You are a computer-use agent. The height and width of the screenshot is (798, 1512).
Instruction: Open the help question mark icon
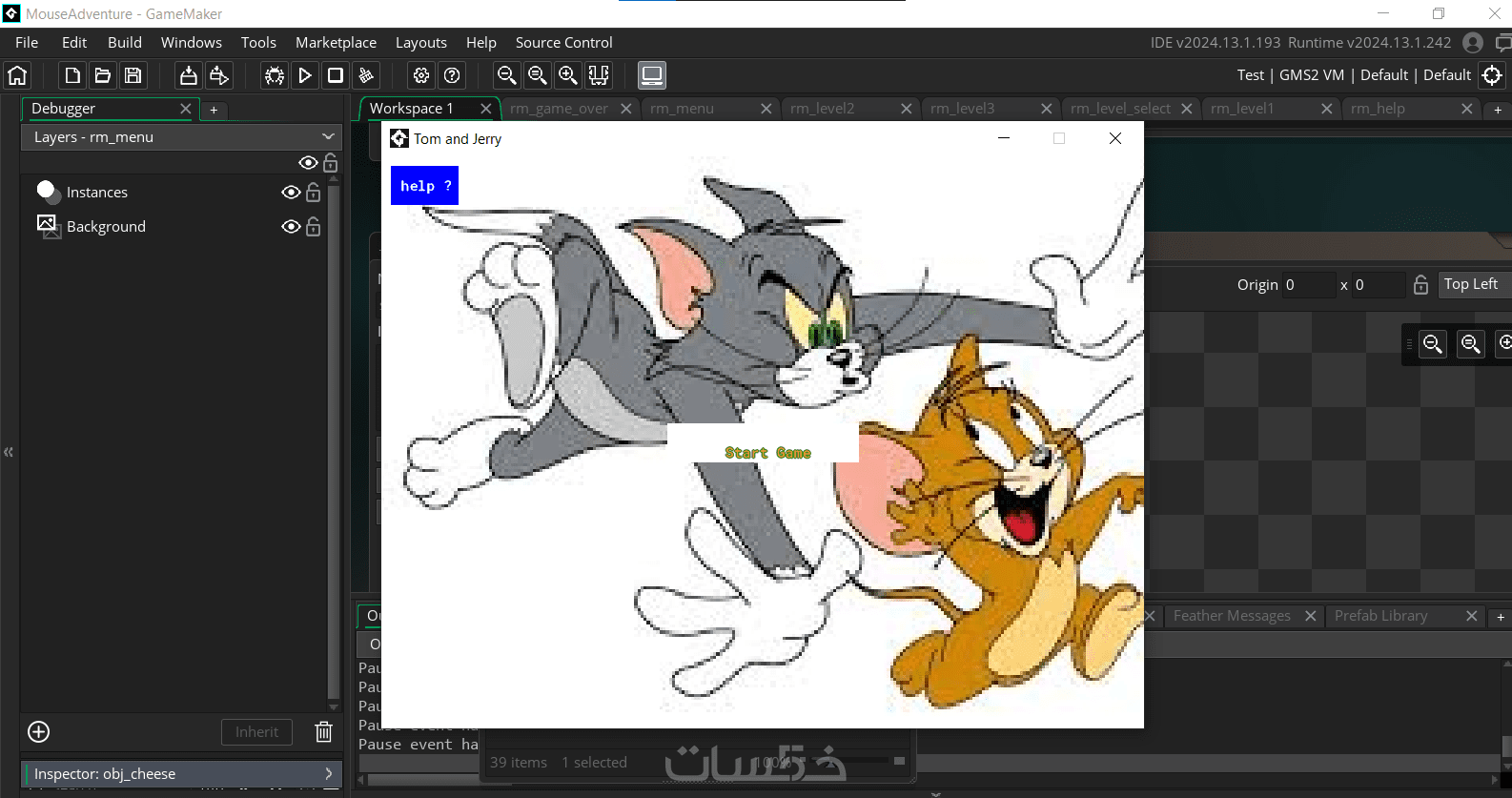click(x=452, y=75)
